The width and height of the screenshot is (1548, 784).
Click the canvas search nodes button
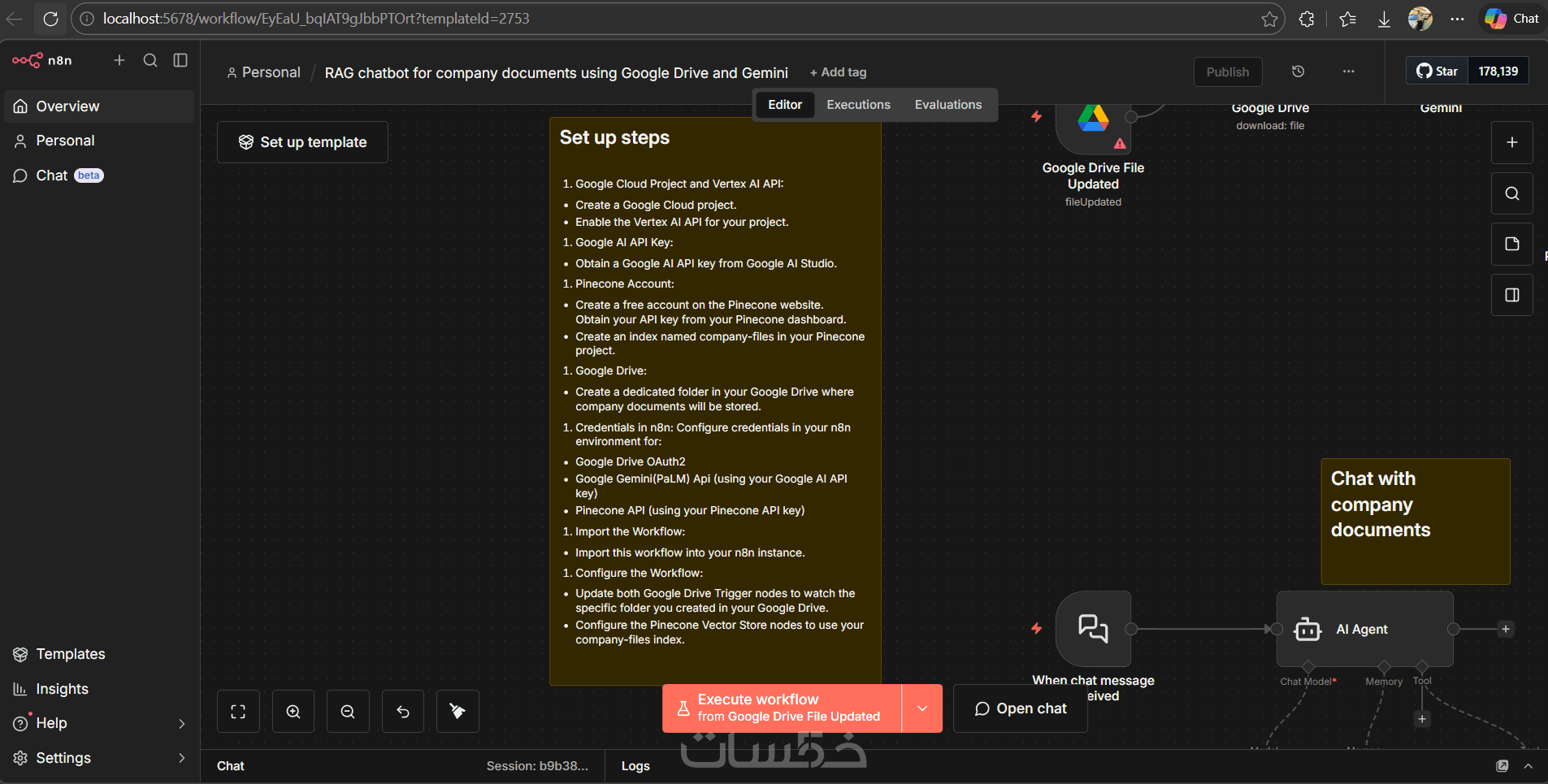tap(1512, 193)
